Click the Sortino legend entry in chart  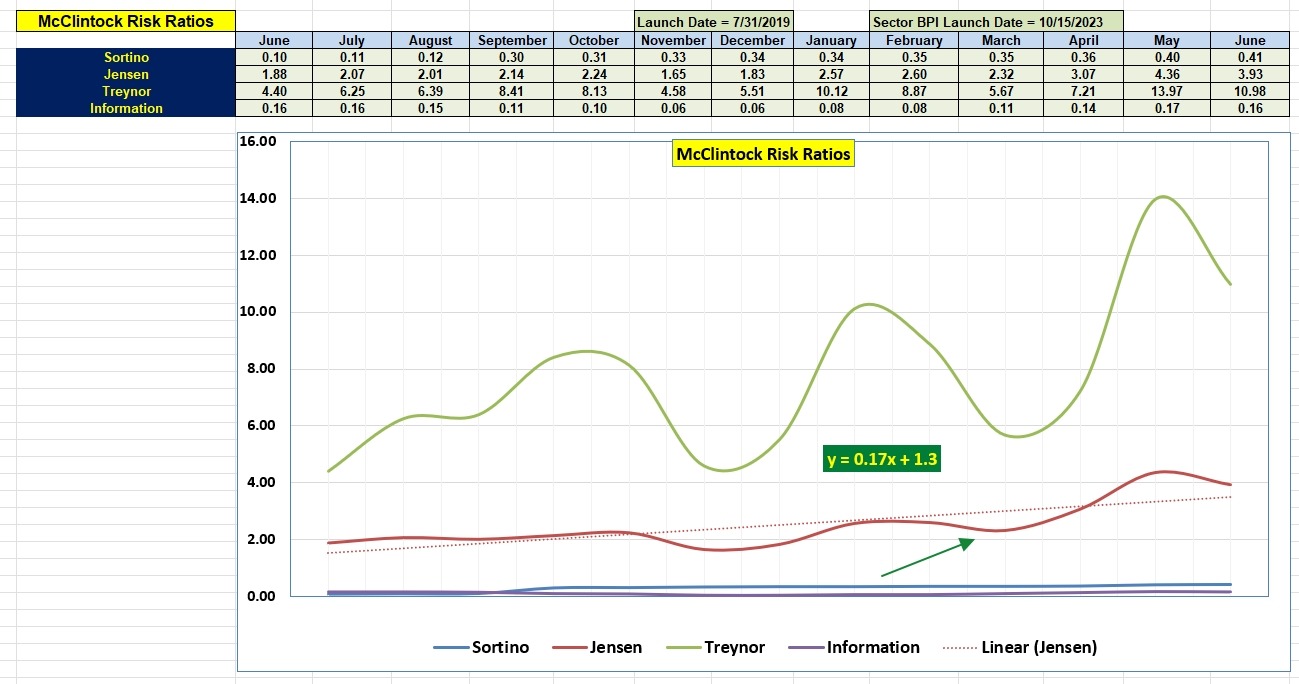click(x=481, y=648)
